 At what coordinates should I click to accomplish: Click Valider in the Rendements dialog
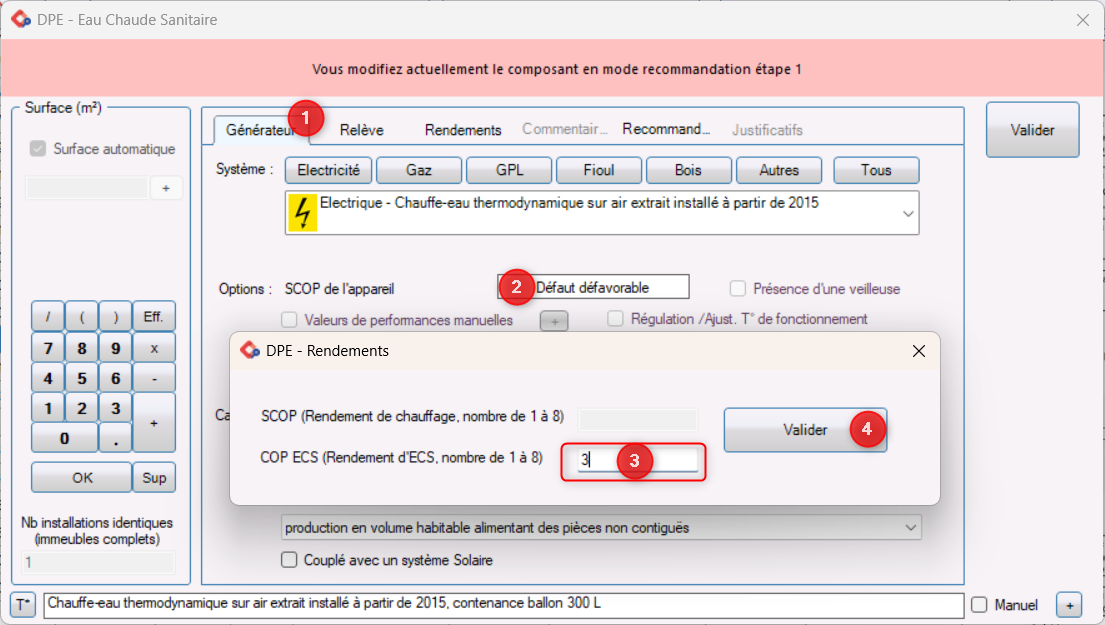click(x=805, y=430)
